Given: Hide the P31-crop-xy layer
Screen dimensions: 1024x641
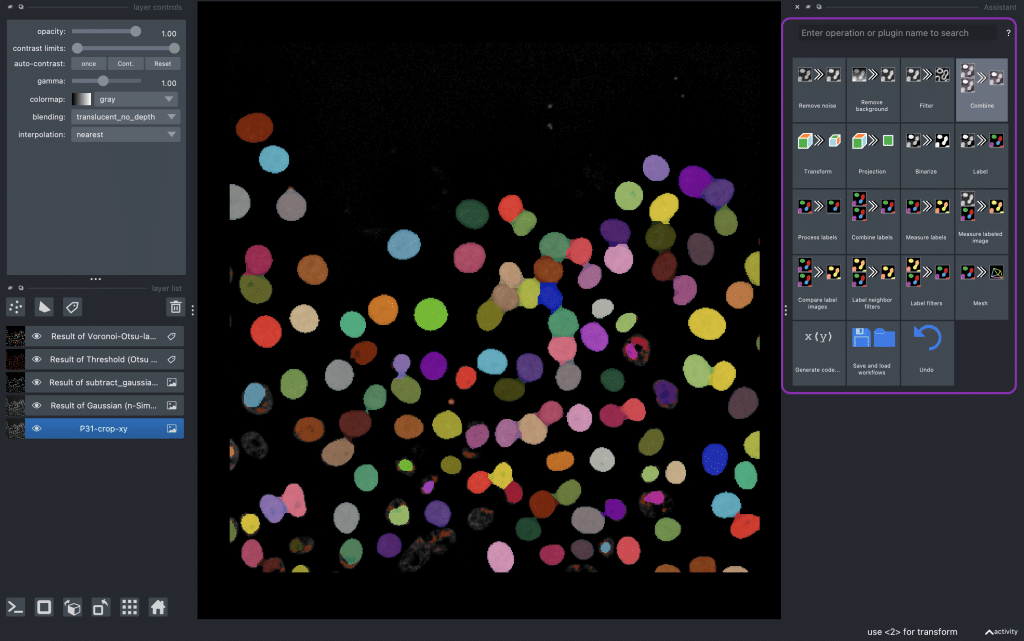Looking at the screenshot, I should (x=37, y=429).
